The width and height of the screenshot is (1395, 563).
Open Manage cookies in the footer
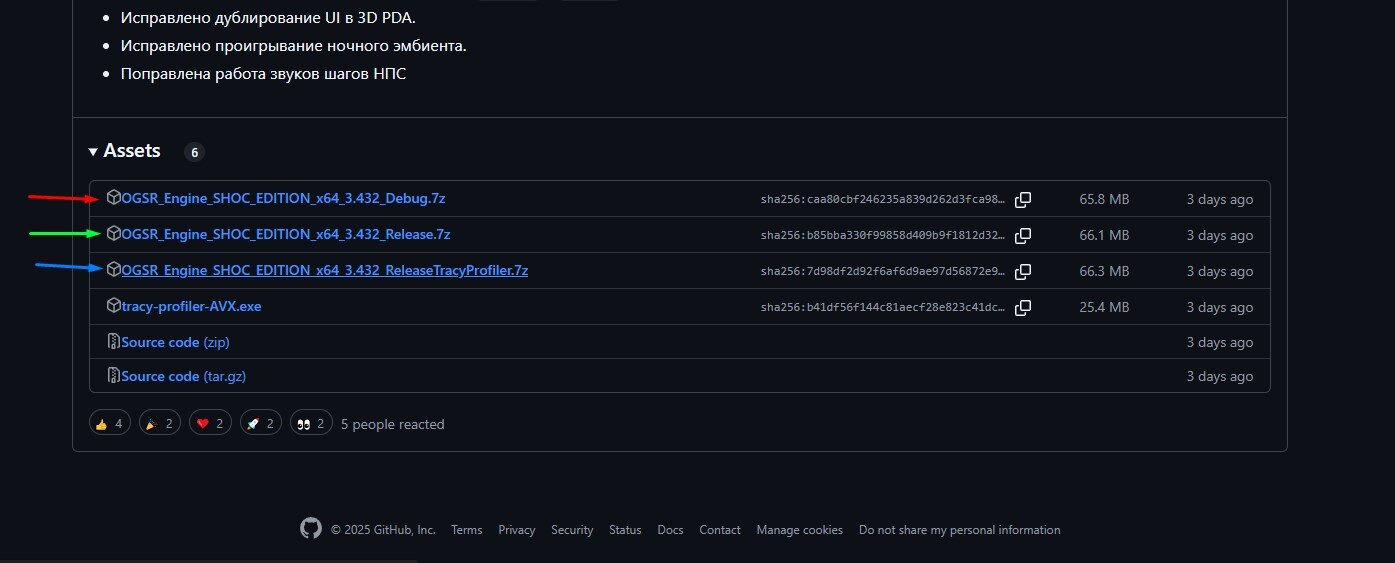pyautogui.click(x=799, y=530)
